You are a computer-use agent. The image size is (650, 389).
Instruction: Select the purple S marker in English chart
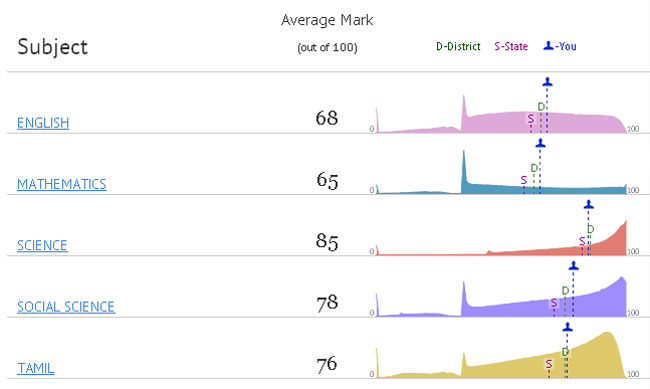(531, 119)
